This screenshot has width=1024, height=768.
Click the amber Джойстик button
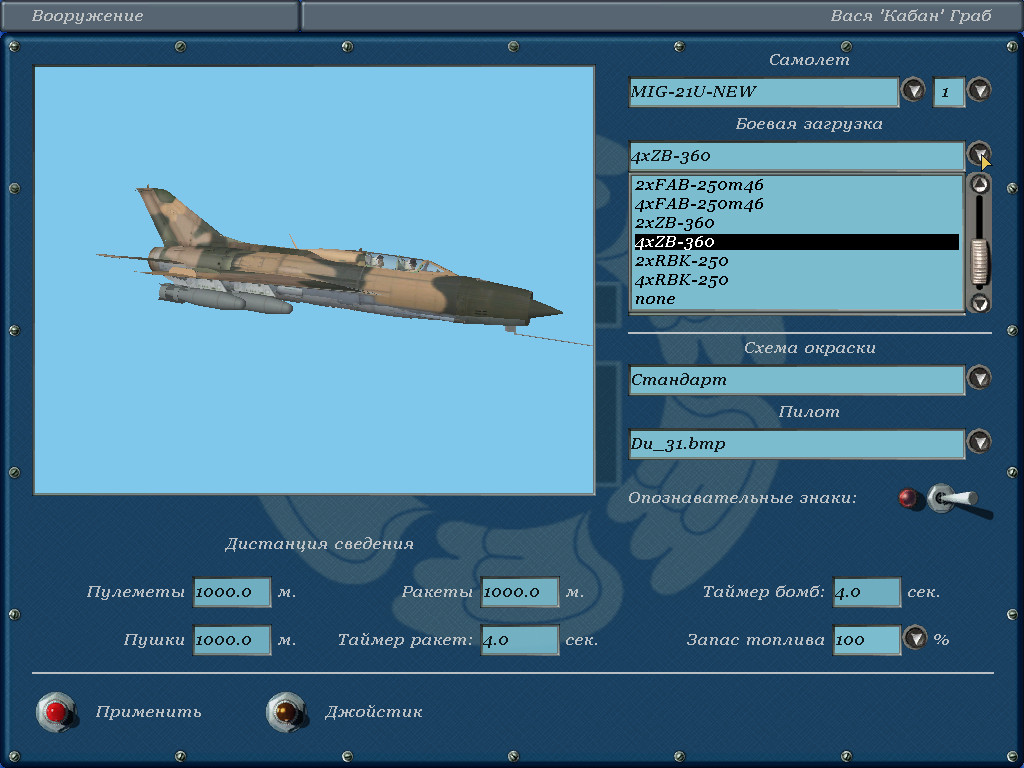(x=286, y=712)
